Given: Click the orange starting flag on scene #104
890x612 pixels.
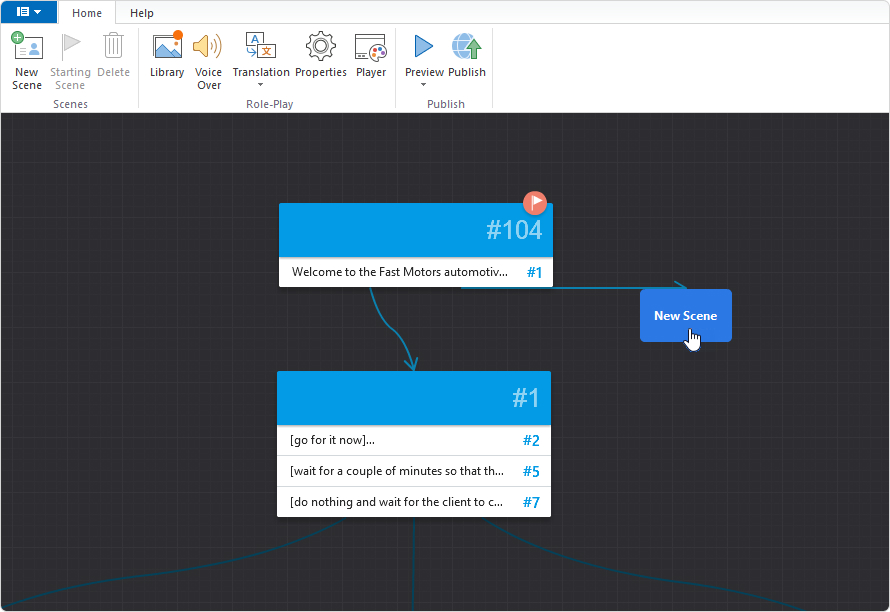Looking at the screenshot, I should point(536,203).
